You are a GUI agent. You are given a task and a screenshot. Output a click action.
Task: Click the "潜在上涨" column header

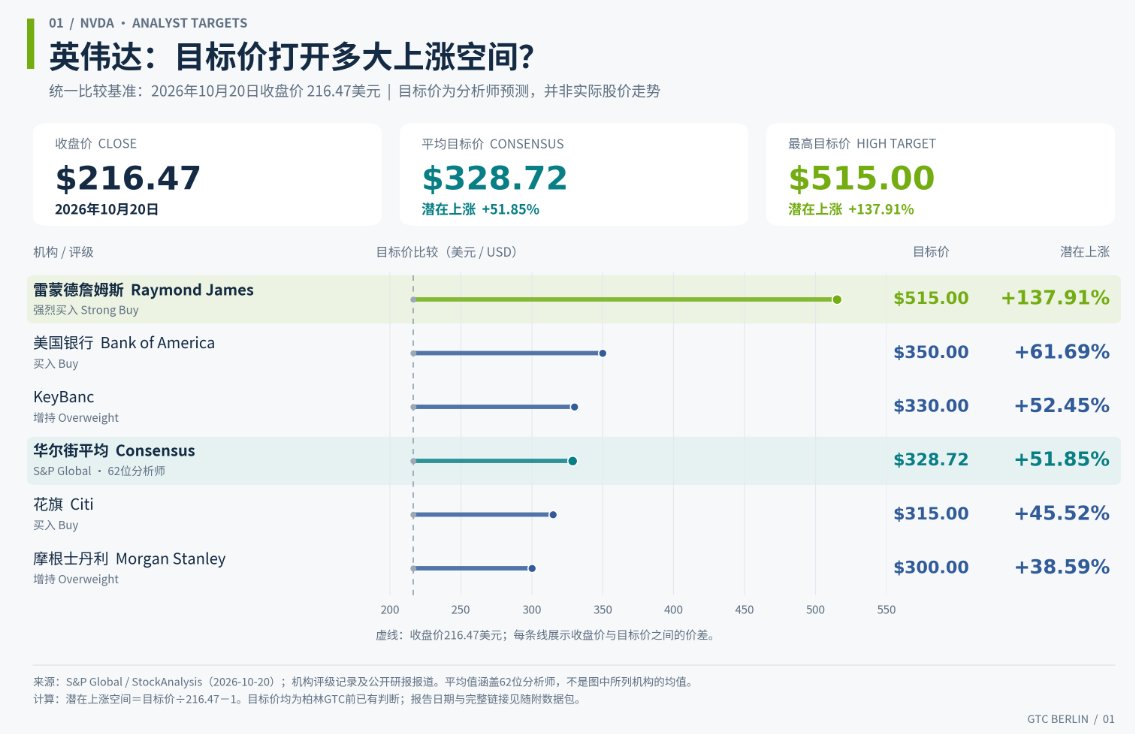(1085, 252)
